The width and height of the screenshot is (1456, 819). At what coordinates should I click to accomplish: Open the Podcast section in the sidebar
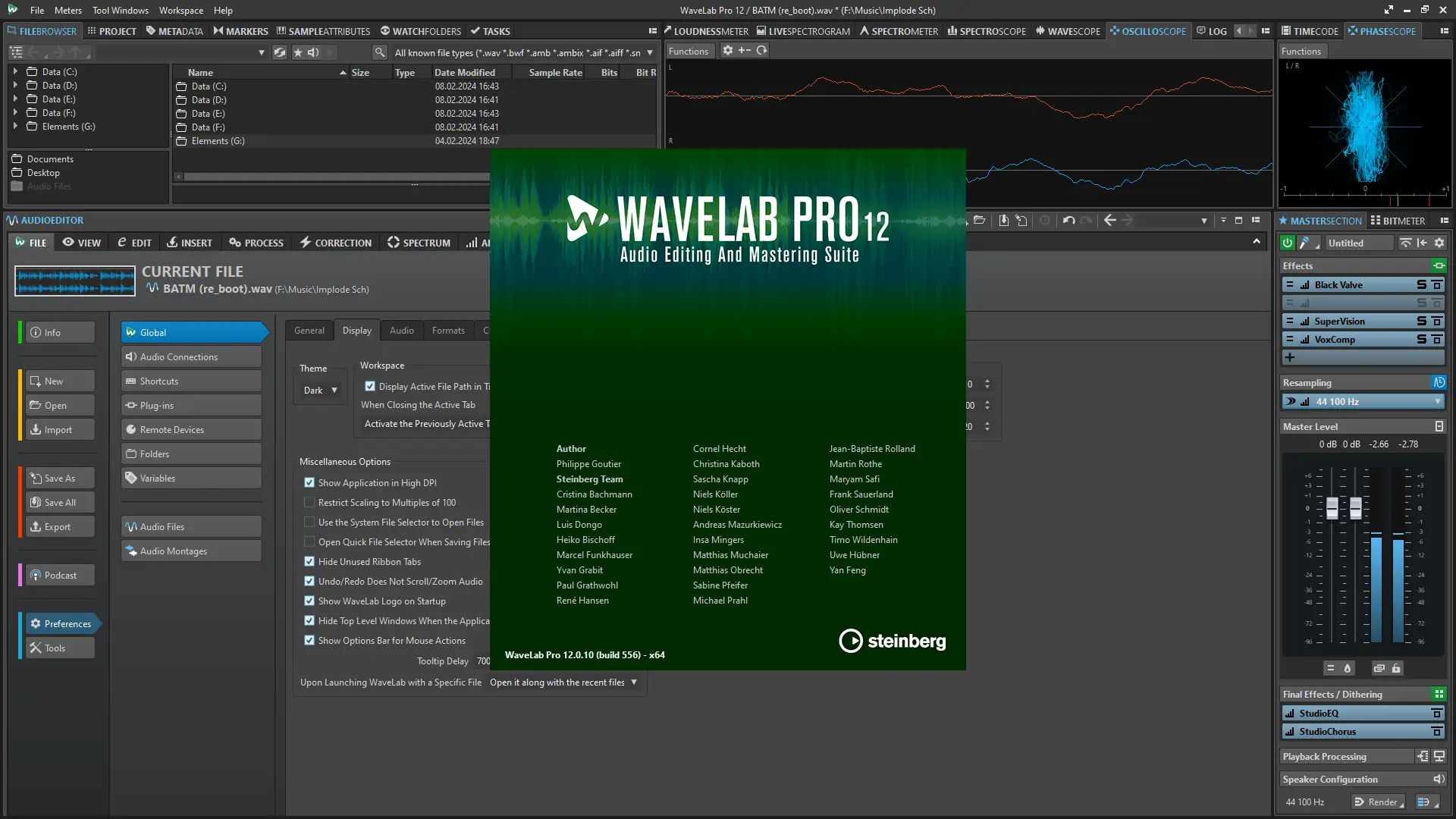point(58,575)
